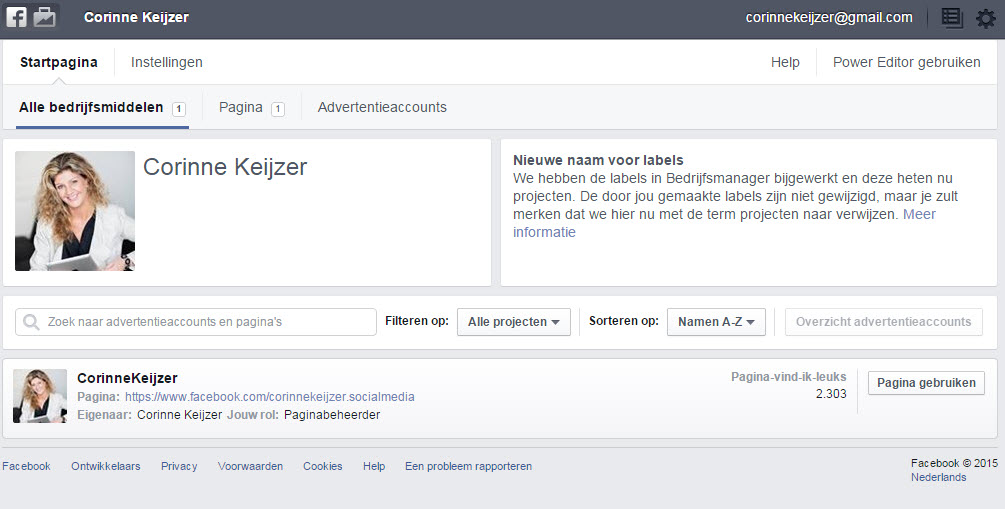Switch to Advertentieaccounts tab
The image size is (1005, 509).
pos(382,107)
